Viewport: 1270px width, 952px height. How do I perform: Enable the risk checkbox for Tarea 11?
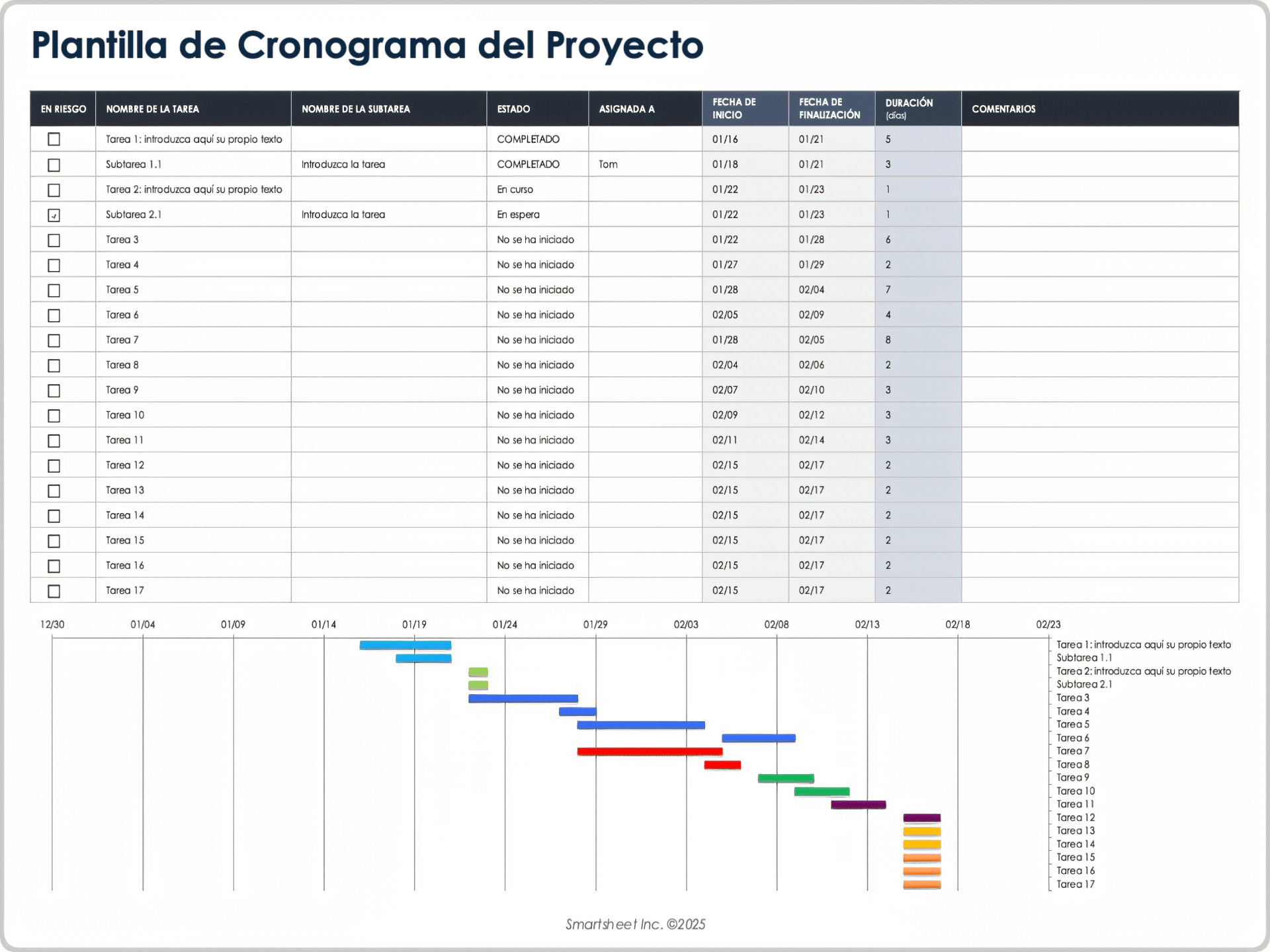(54, 441)
